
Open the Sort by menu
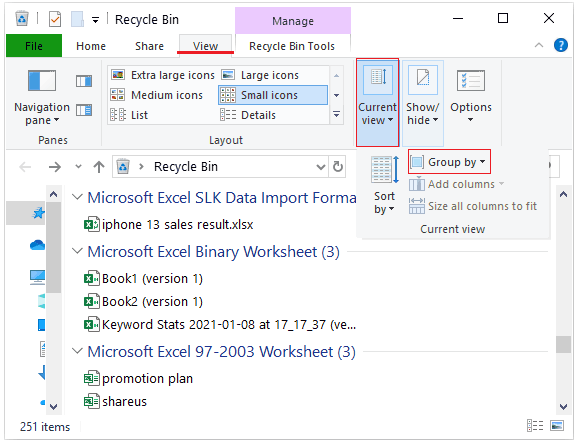(384, 185)
